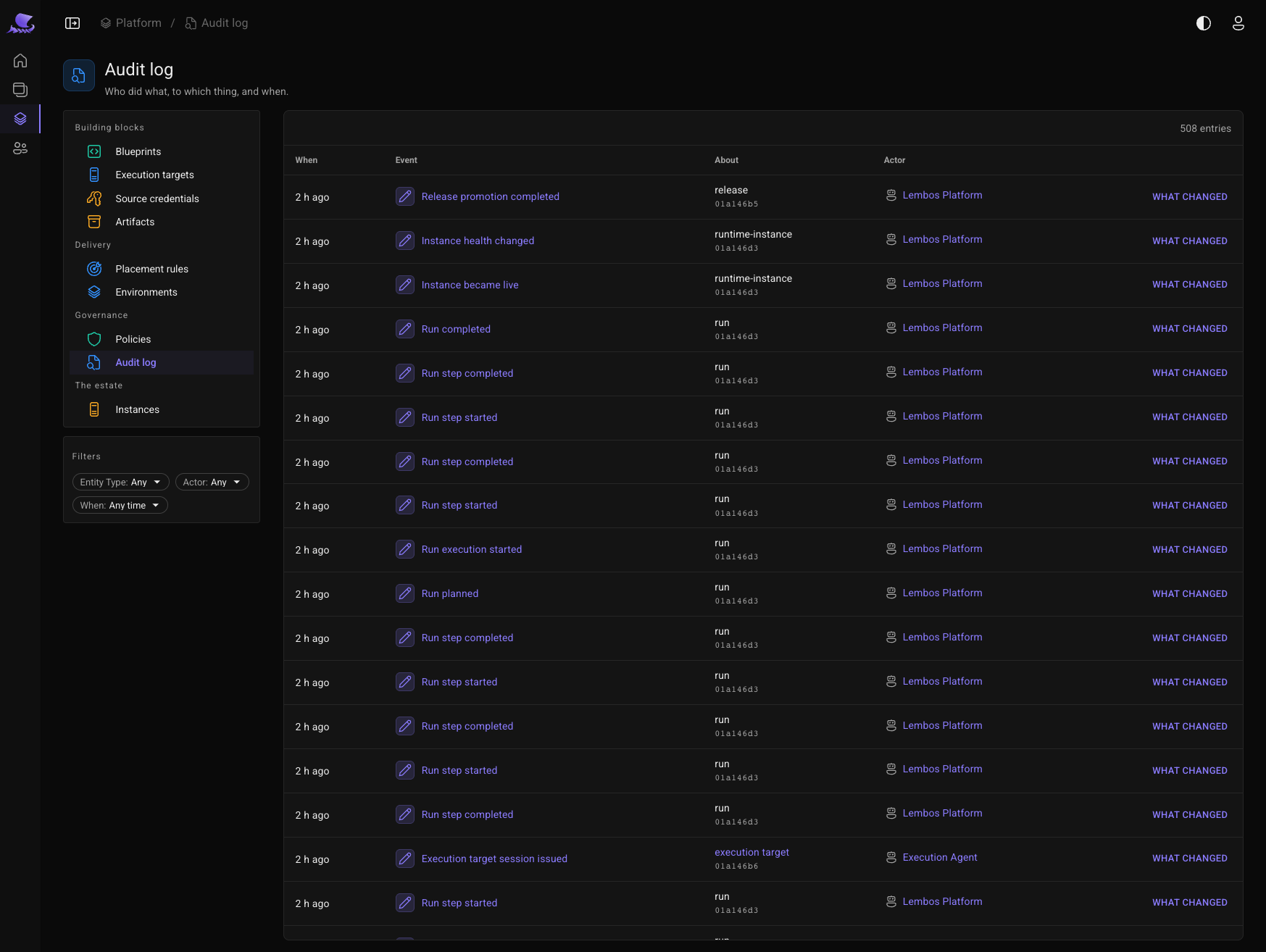Open Policies in the sidebar

[x=162, y=339]
